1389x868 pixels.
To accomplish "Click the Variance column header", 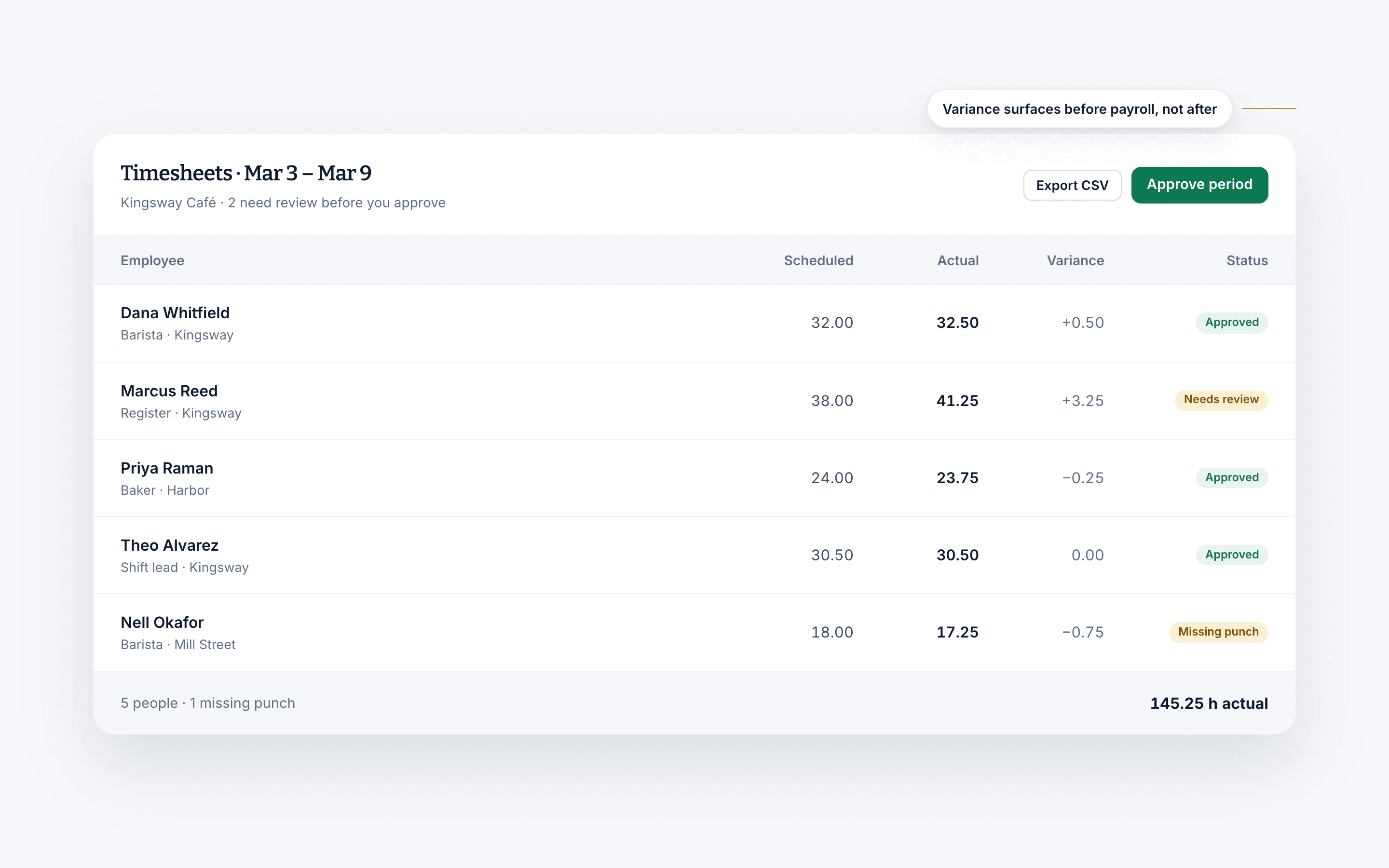I will (1076, 260).
